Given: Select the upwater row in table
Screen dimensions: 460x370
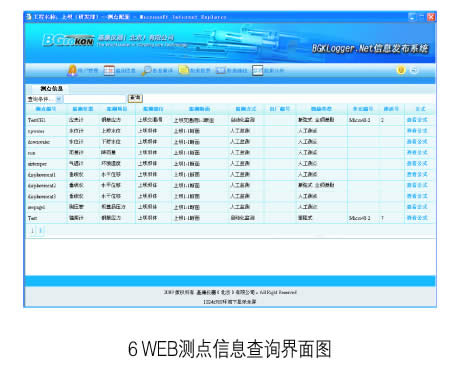Looking at the screenshot, I should point(231,131).
